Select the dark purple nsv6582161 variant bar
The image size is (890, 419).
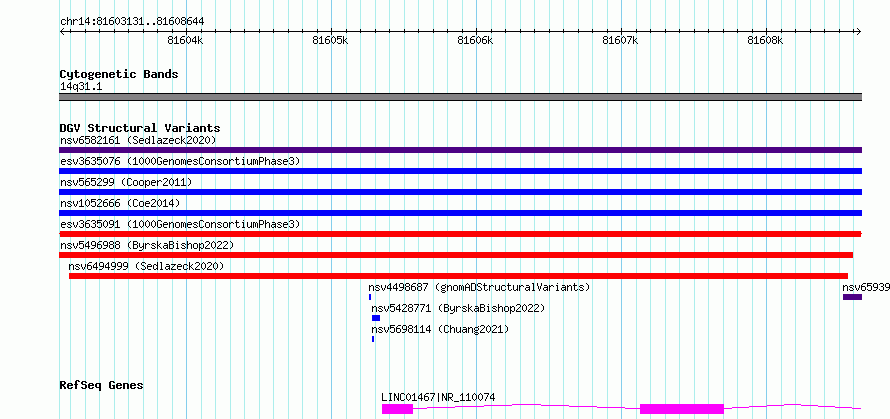tap(460, 150)
